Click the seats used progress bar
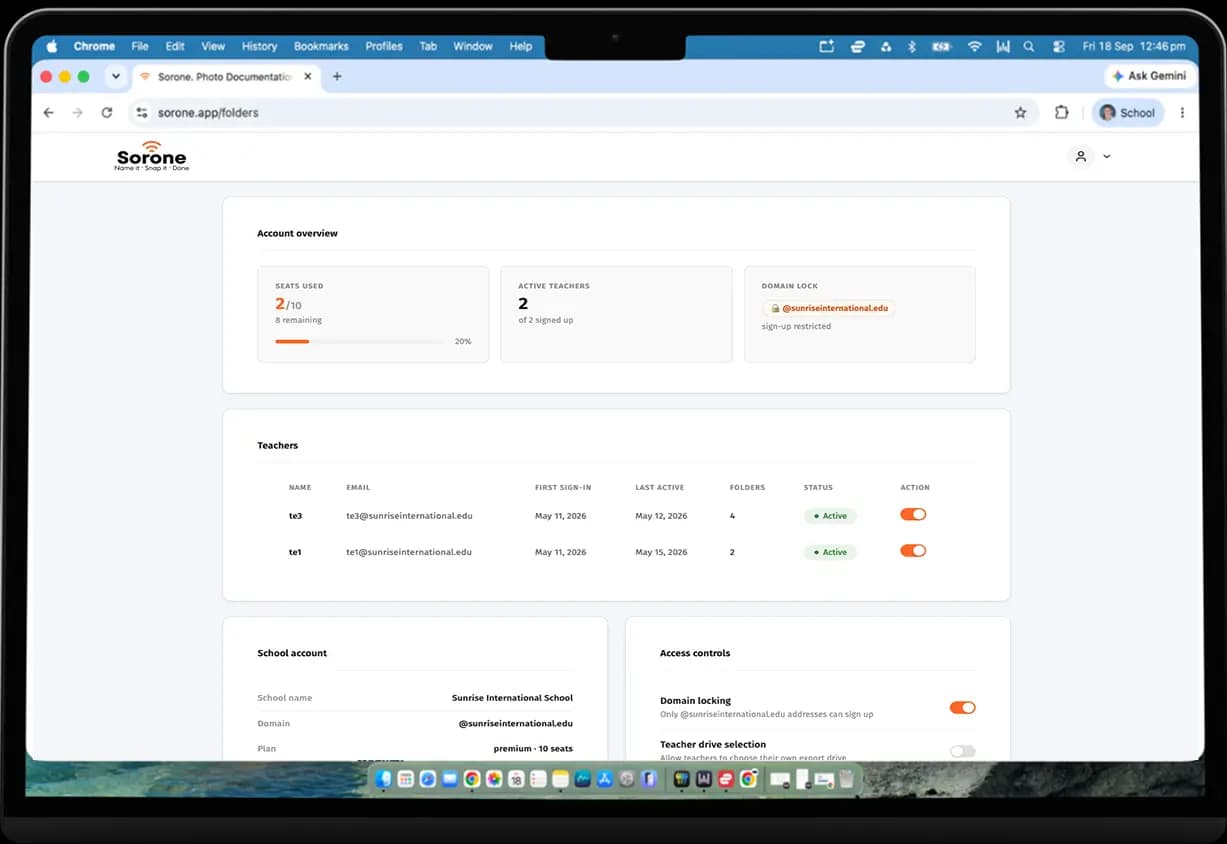 [x=360, y=341]
